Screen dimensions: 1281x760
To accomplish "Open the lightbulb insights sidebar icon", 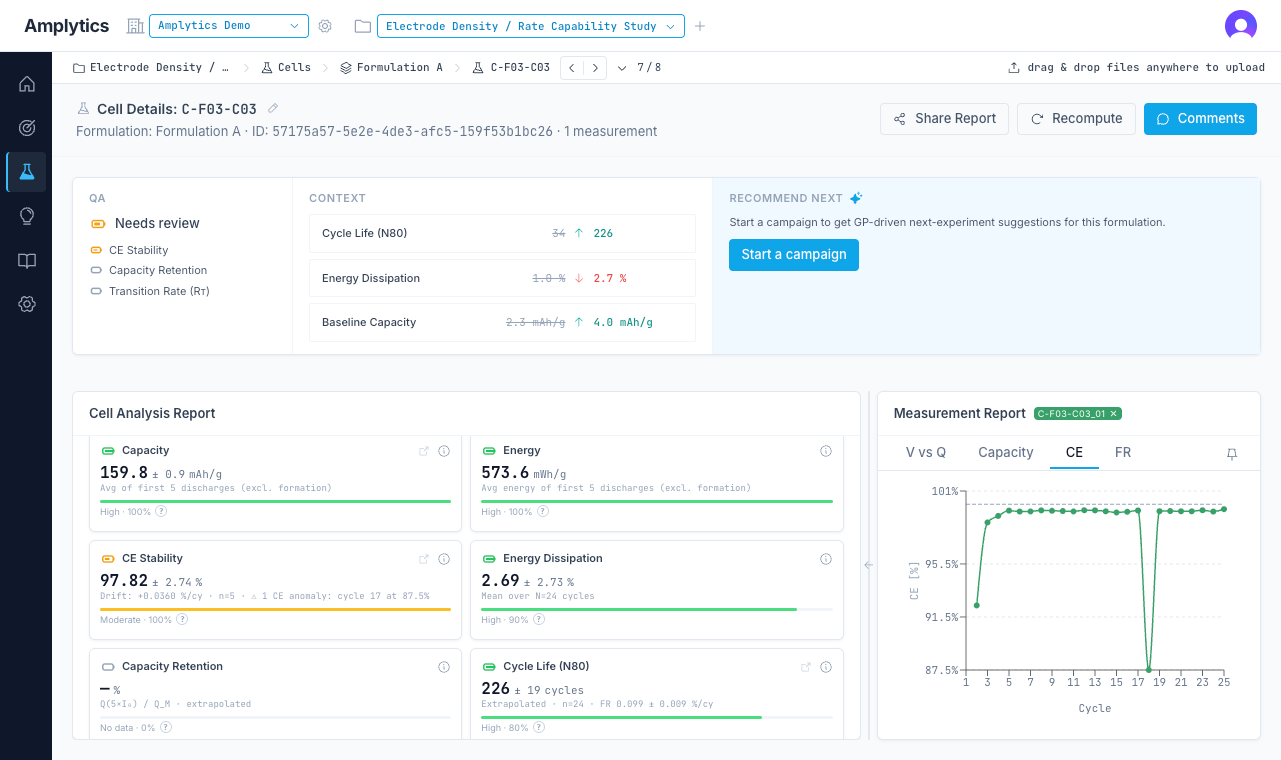I will pyautogui.click(x=27, y=216).
